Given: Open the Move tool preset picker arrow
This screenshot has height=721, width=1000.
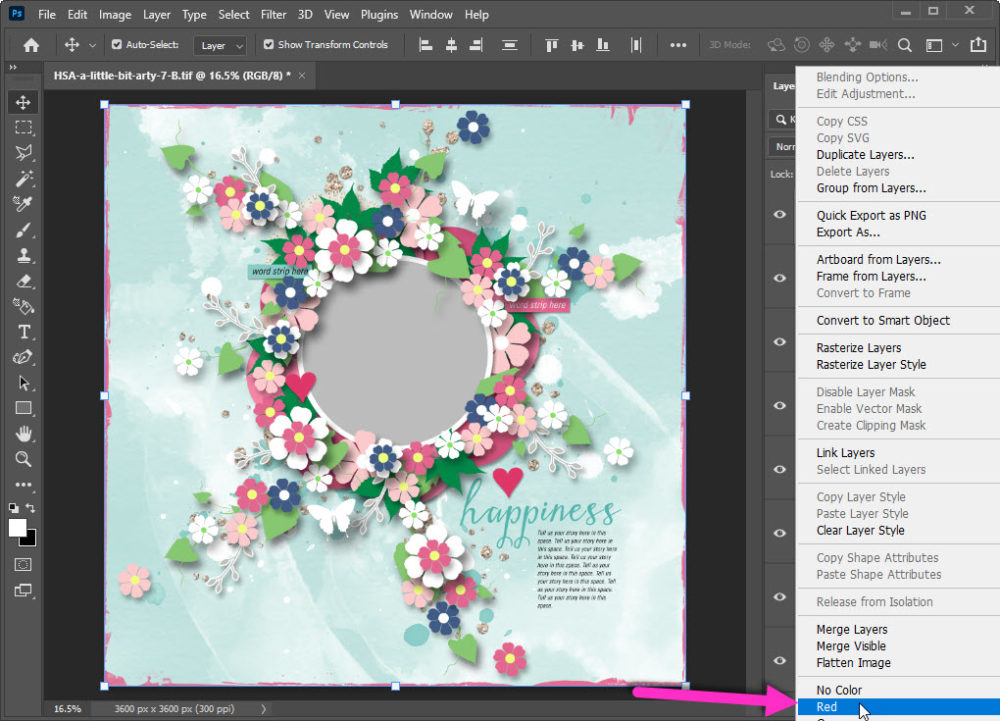Looking at the screenshot, I should coord(92,45).
